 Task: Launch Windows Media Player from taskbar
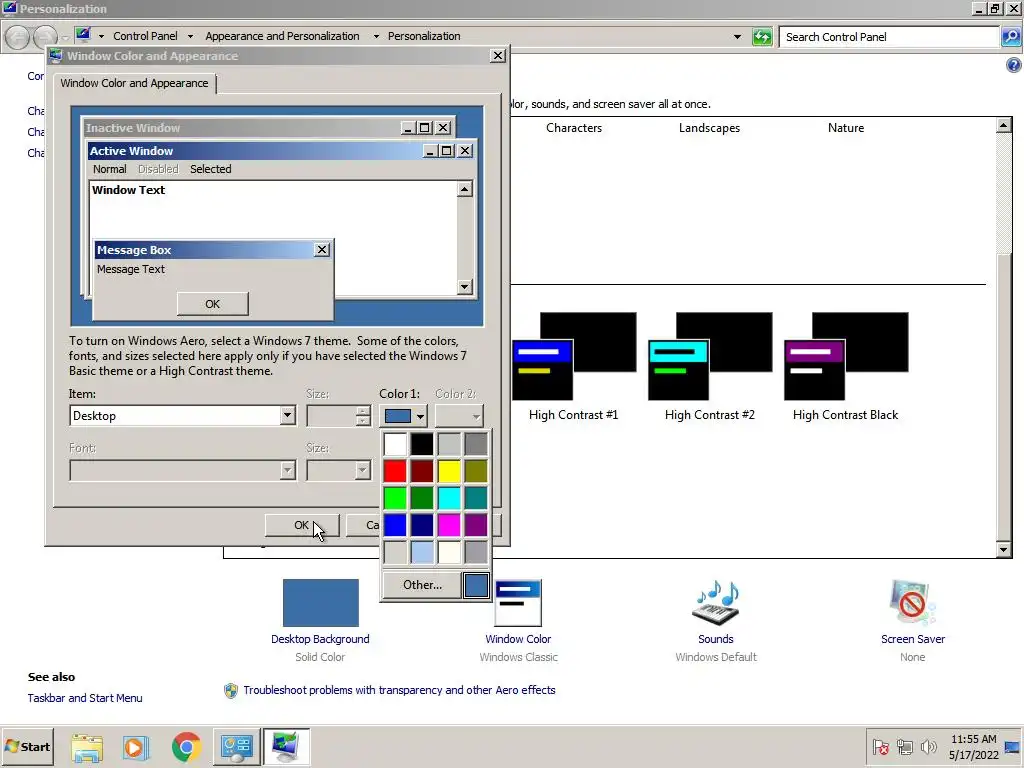point(136,747)
